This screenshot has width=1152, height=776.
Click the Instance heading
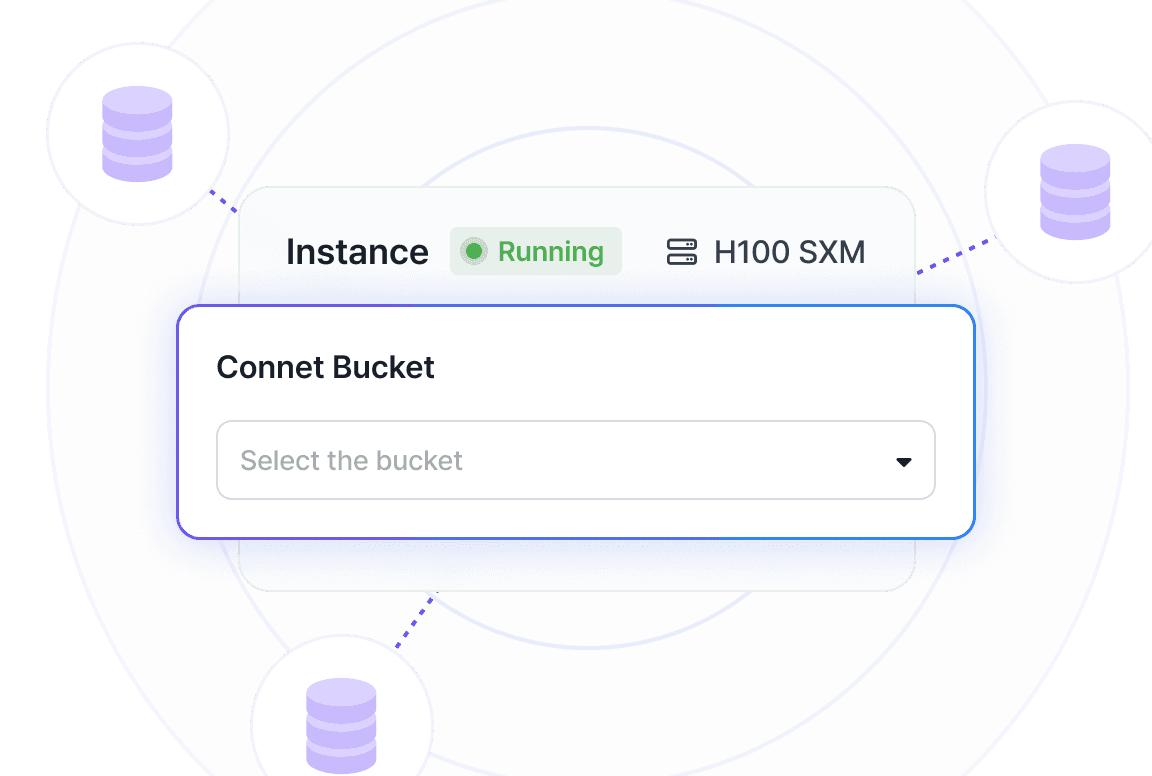(x=357, y=252)
